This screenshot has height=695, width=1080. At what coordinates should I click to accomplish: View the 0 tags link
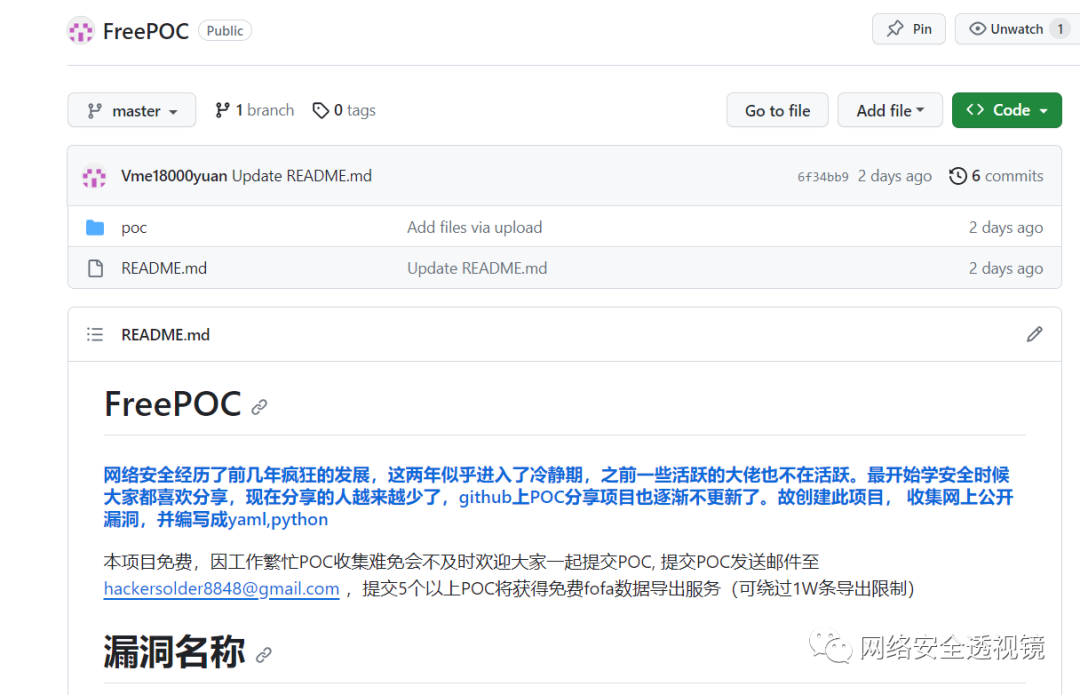click(344, 110)
